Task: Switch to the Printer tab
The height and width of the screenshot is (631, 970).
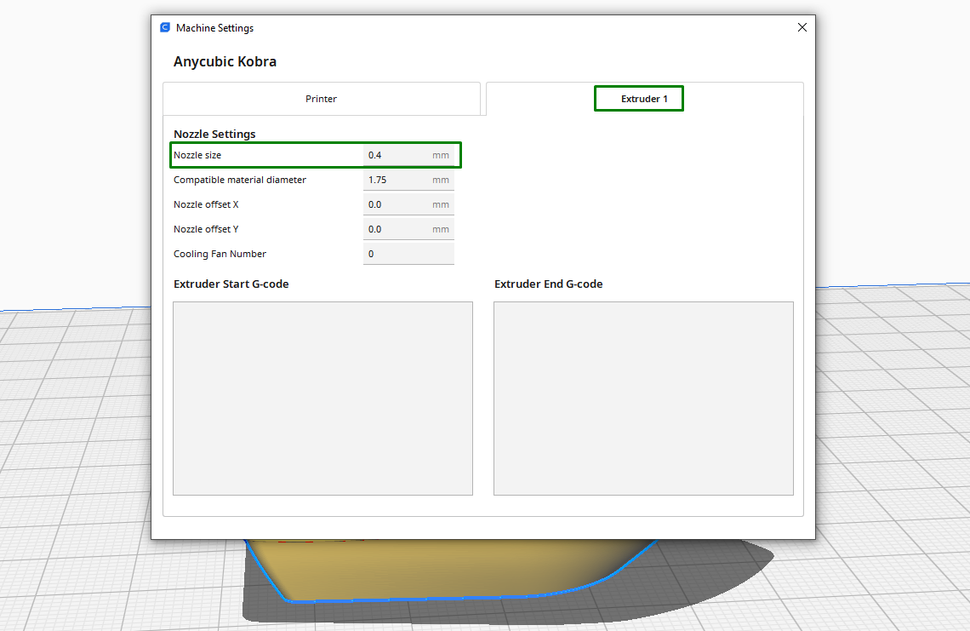Action: [321, 98]
